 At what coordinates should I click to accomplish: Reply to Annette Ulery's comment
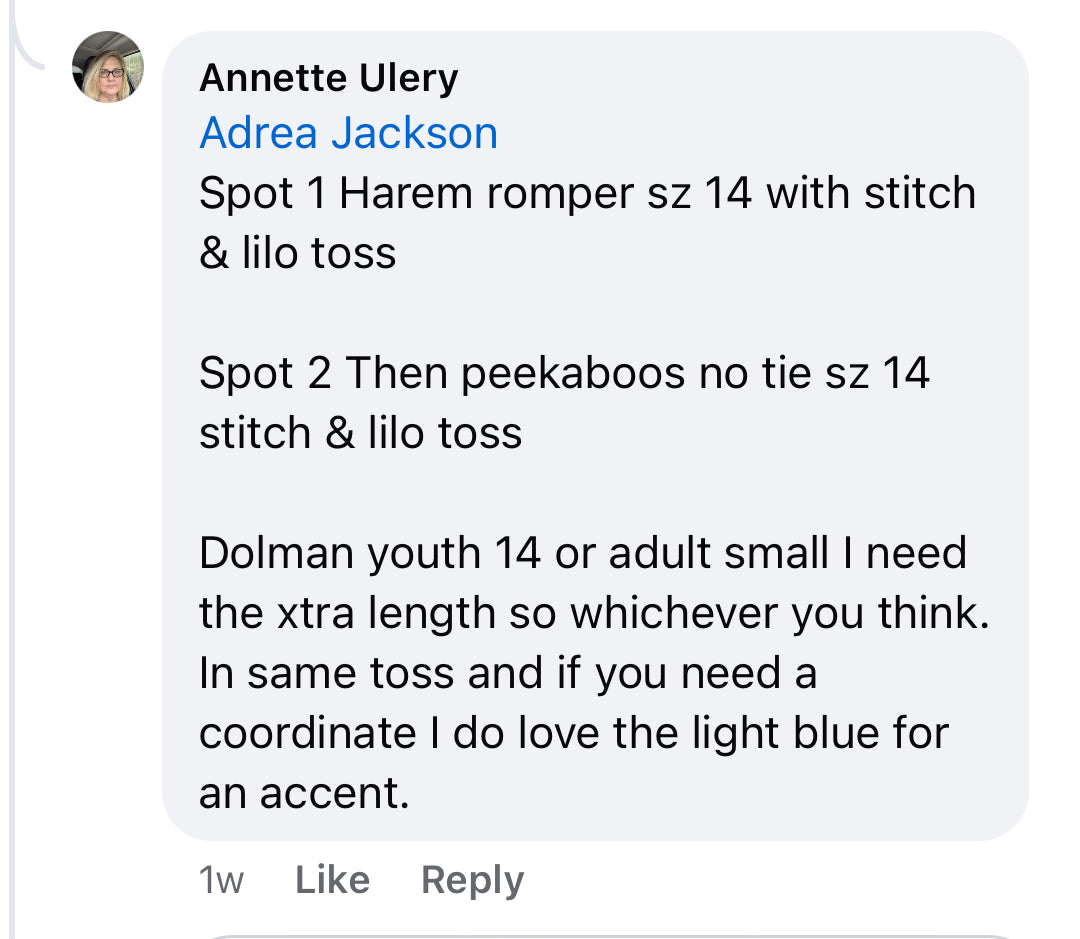click(x=472, y=880)
